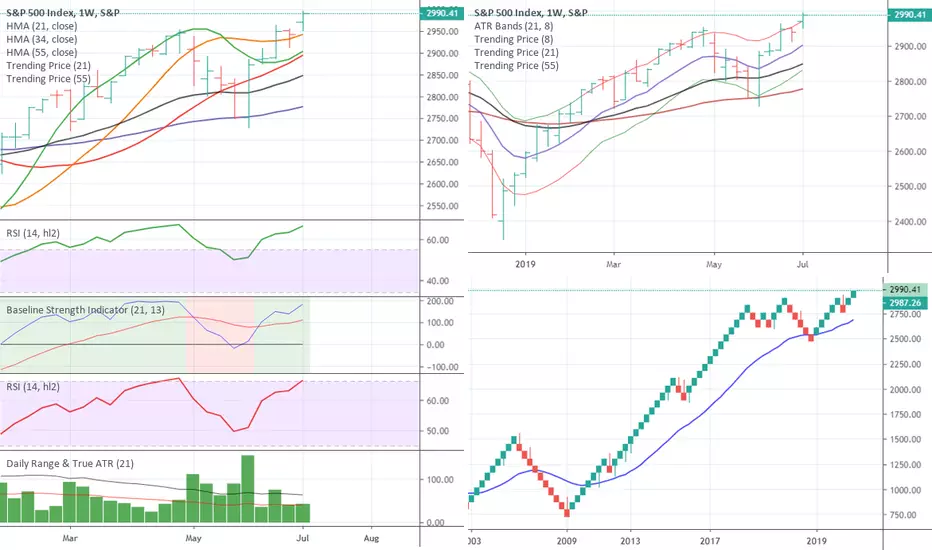Click the RSI (14, hl2) label of red-line pane
Image resolution: width=932 pixels, height=550 pixels.
33,386
